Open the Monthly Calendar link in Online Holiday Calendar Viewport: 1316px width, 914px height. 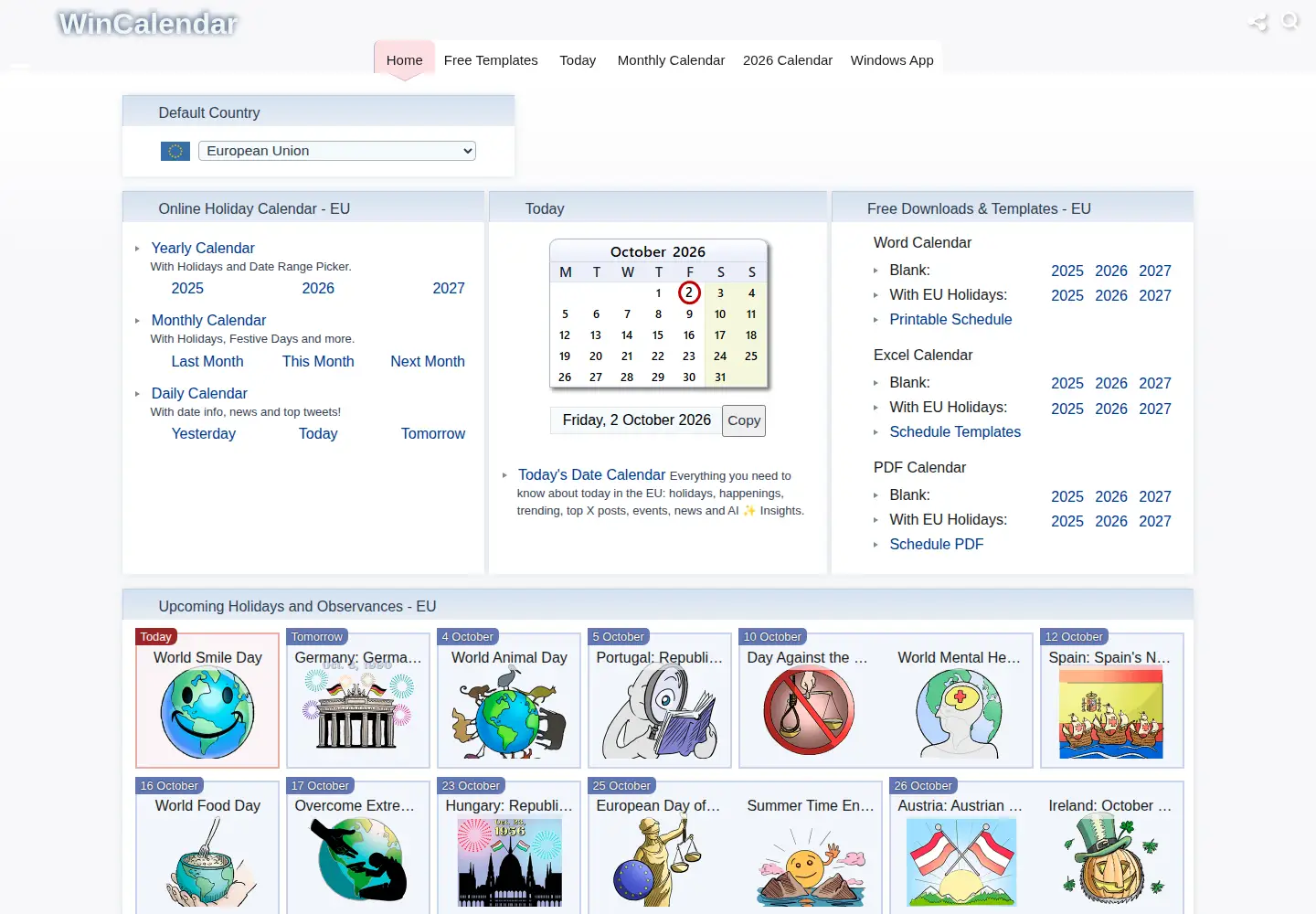tap(208, 320)
